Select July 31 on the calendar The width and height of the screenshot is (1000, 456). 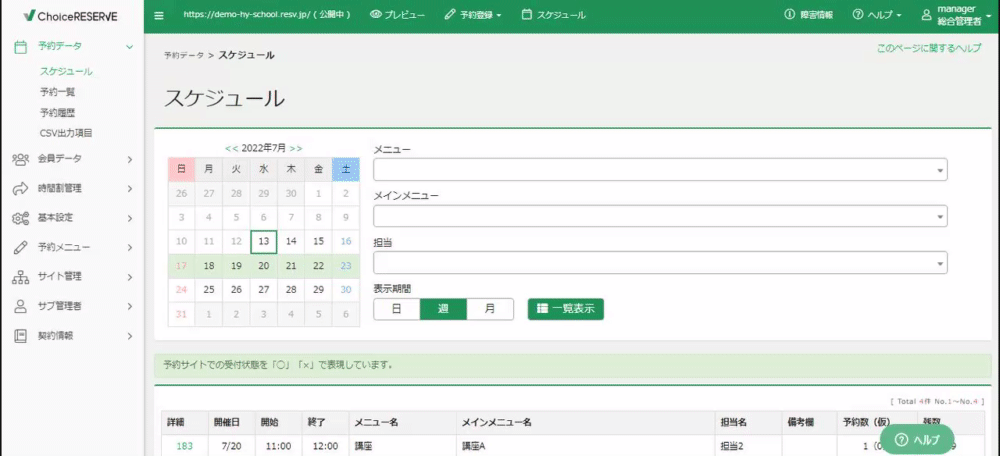click(182, 314)
